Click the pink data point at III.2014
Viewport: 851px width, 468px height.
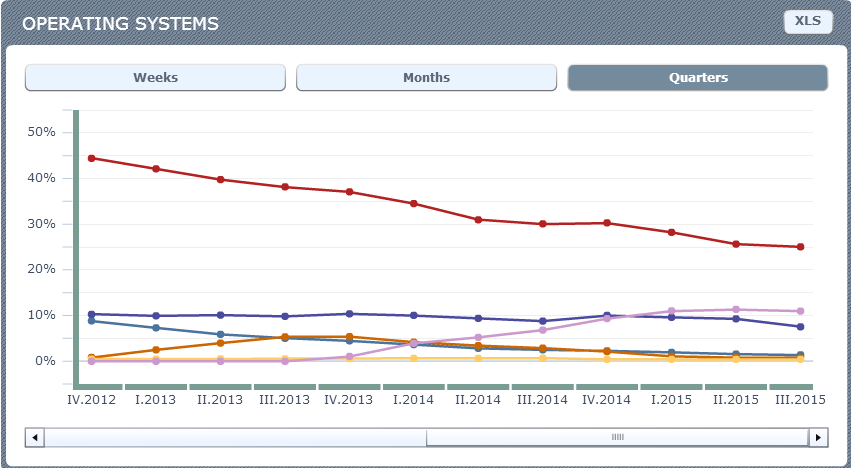543,330
